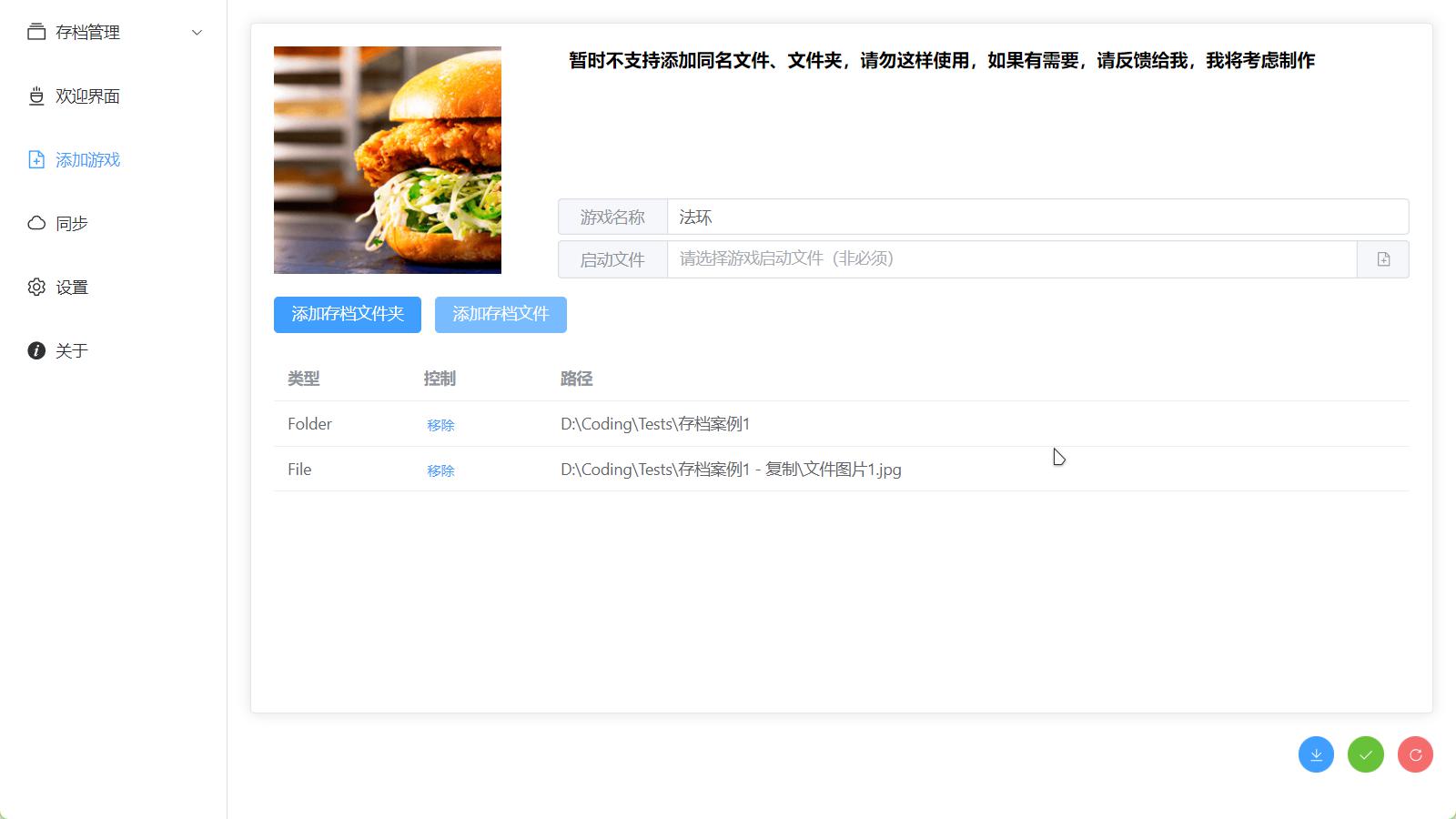1456x819 pixels.
Task: Click the 添加存档文件 button
Action: 500,315
